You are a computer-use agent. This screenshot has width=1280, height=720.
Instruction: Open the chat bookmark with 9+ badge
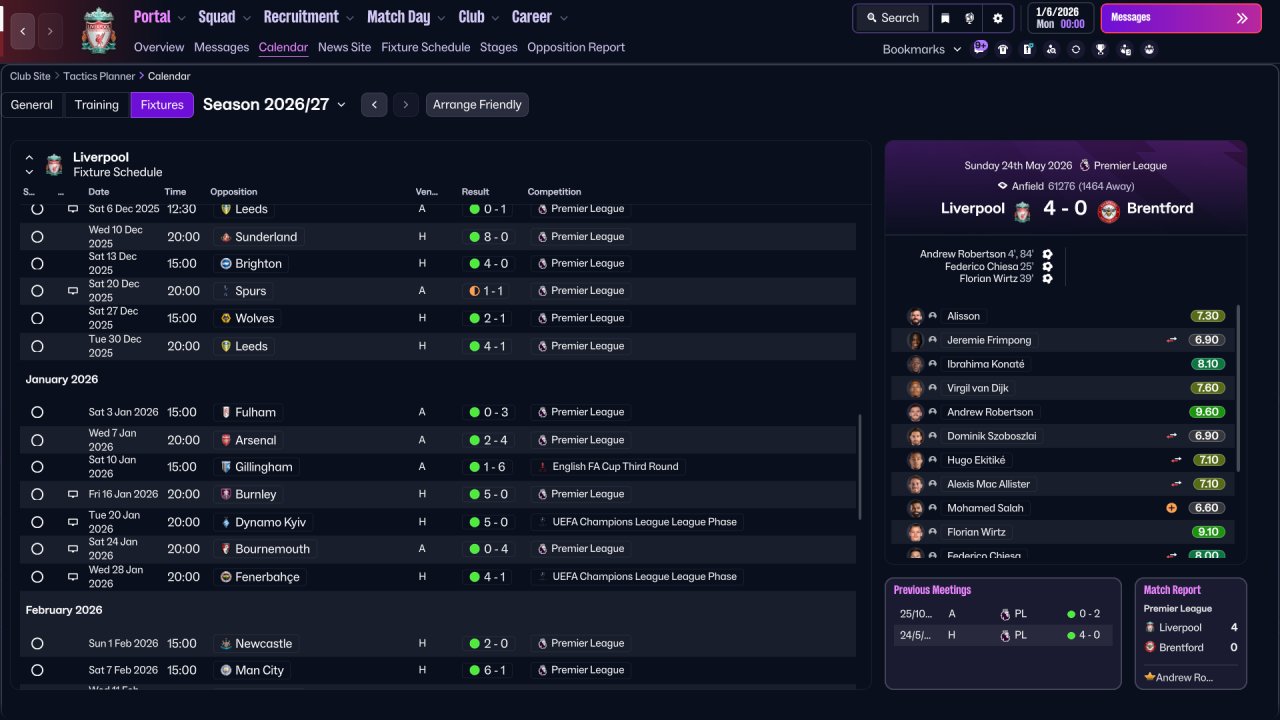pyautogui.click(x=979, y=48)
